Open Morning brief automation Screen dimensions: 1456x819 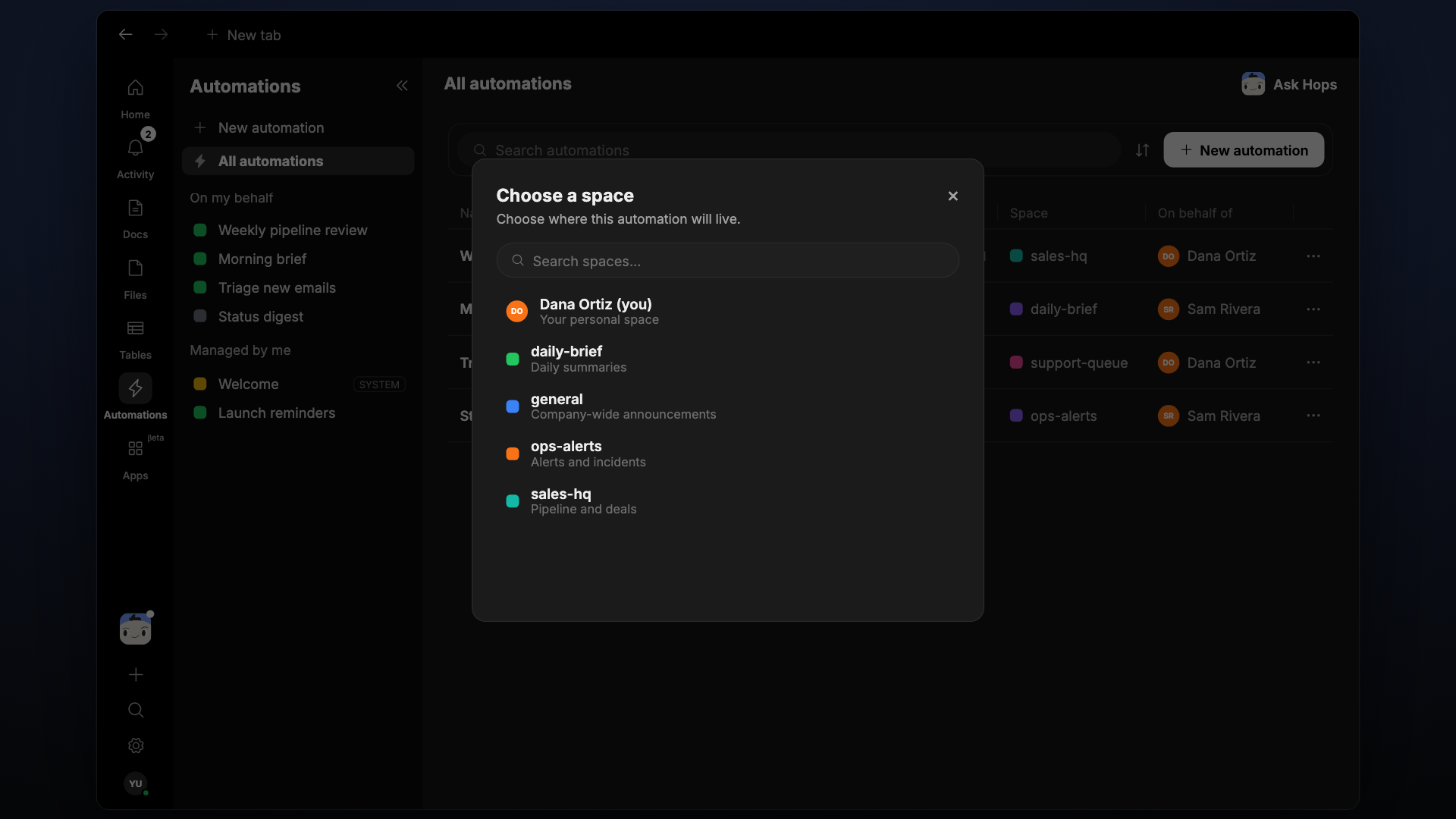298,259
